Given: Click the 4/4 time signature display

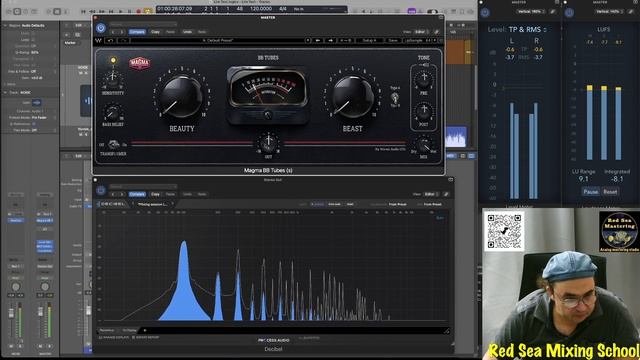Looking at the screenshot, I should click(x=282, y=9).
